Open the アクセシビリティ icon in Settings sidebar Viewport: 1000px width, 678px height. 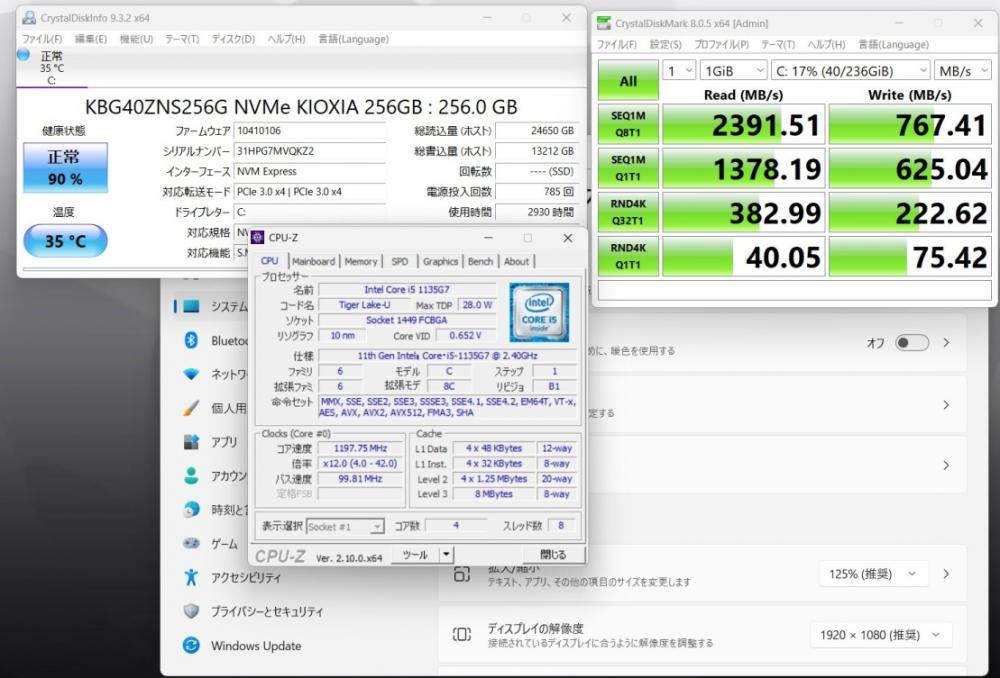[x=191, y=577]
